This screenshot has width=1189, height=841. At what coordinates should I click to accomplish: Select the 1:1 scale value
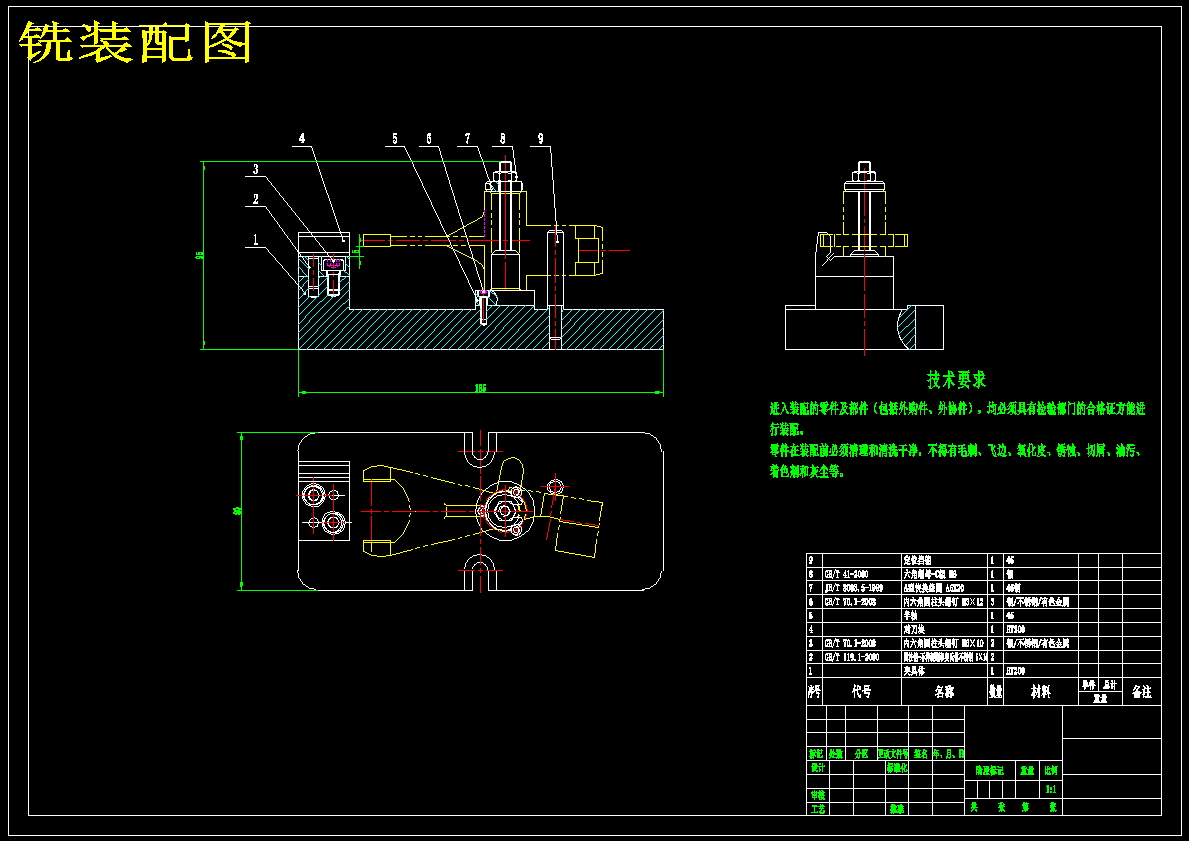point(1051,789)
